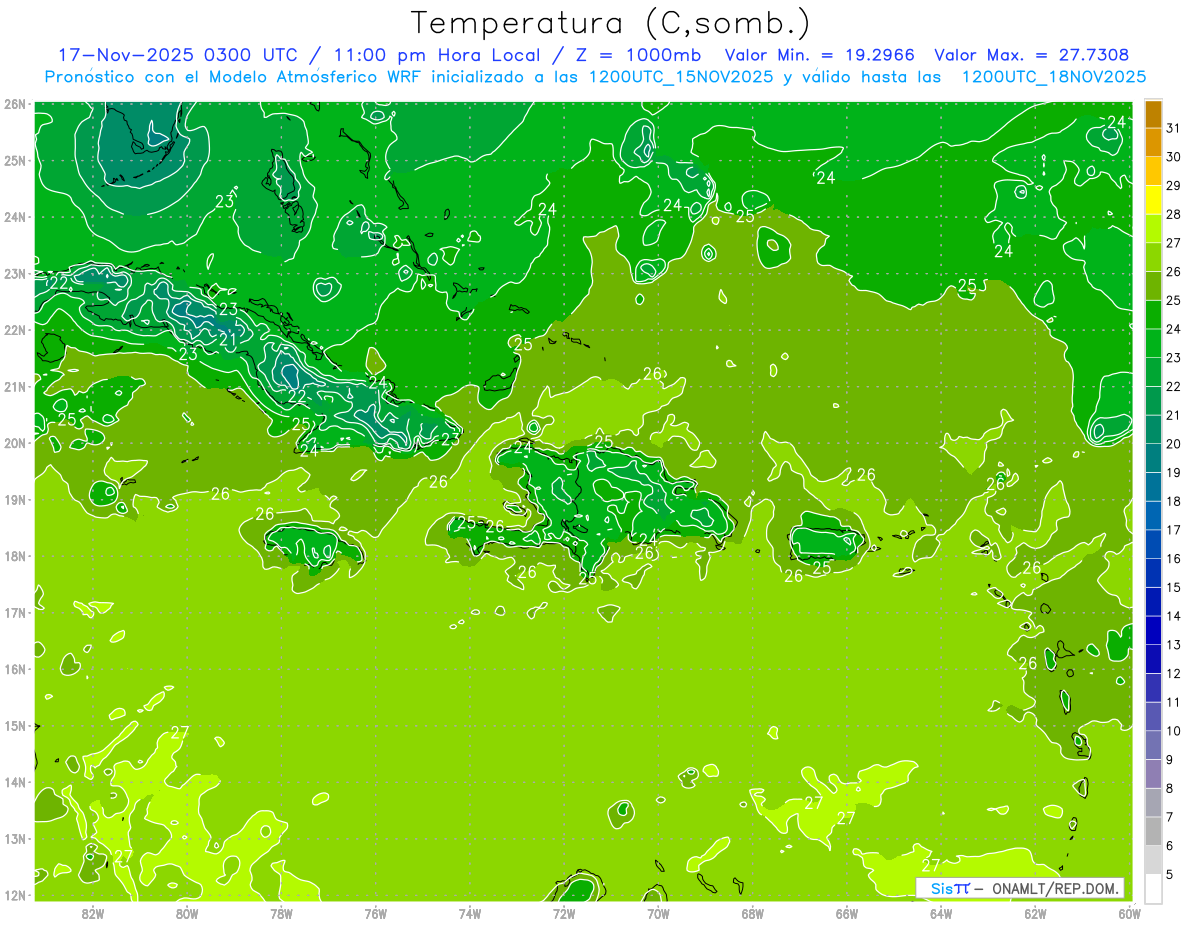Click the 'Modelo Atmosferico WRF' forecast description line
Screen dimensions: 1200x927
pyautogui.click(x=596, y=77)
